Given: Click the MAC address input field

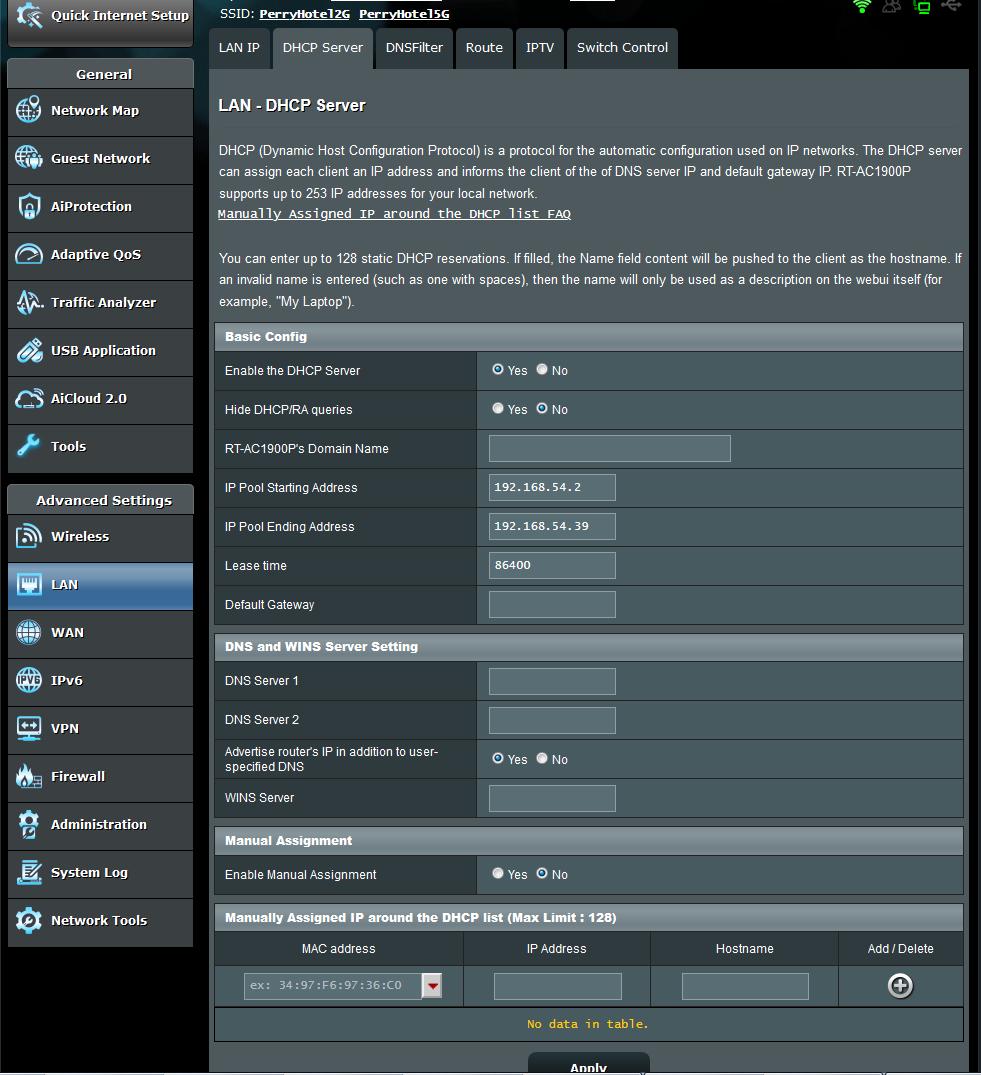Looking at the screenshot, I should coord(333,986).
